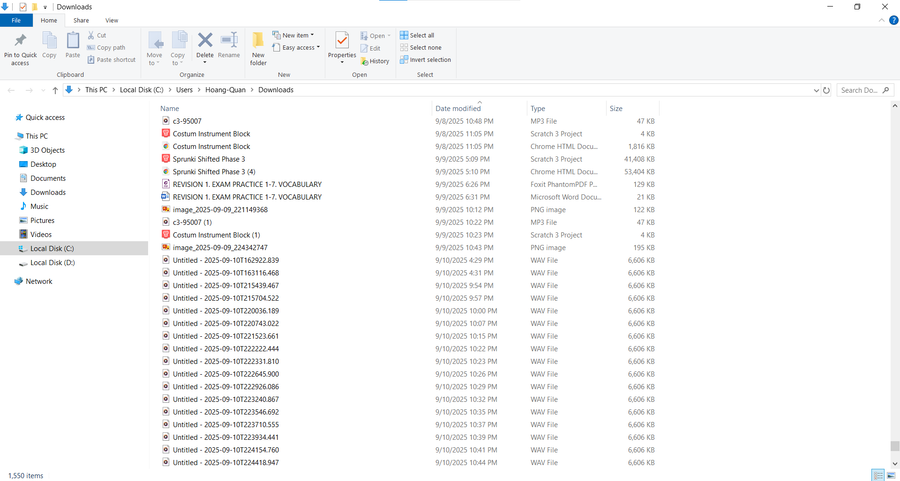Switch to Details view icon
Screen dimensions: 900x481
[878, 475]
